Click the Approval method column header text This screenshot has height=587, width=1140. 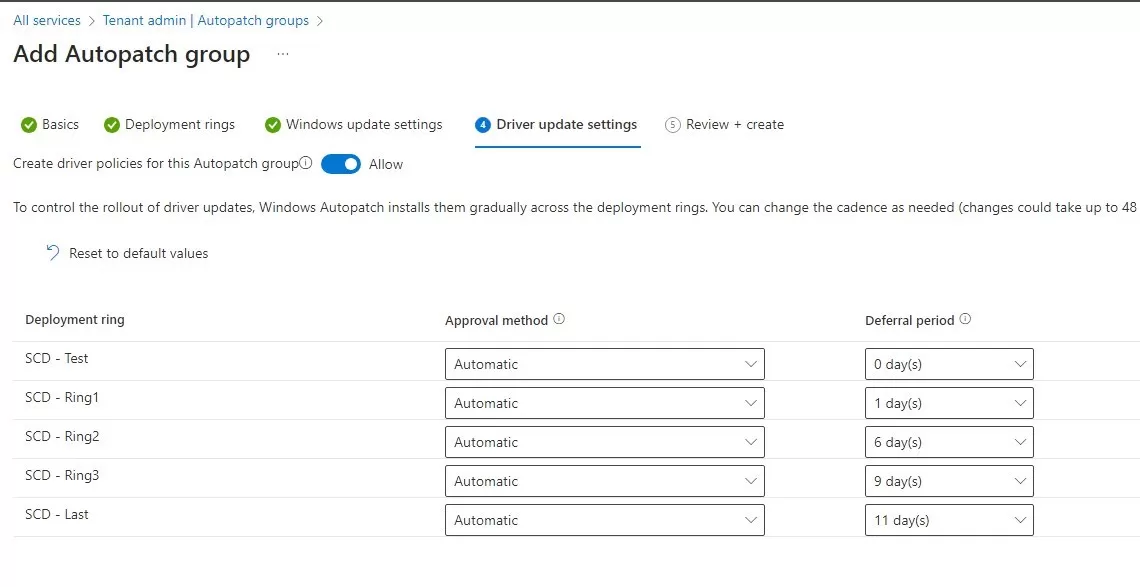pos(497,320)
